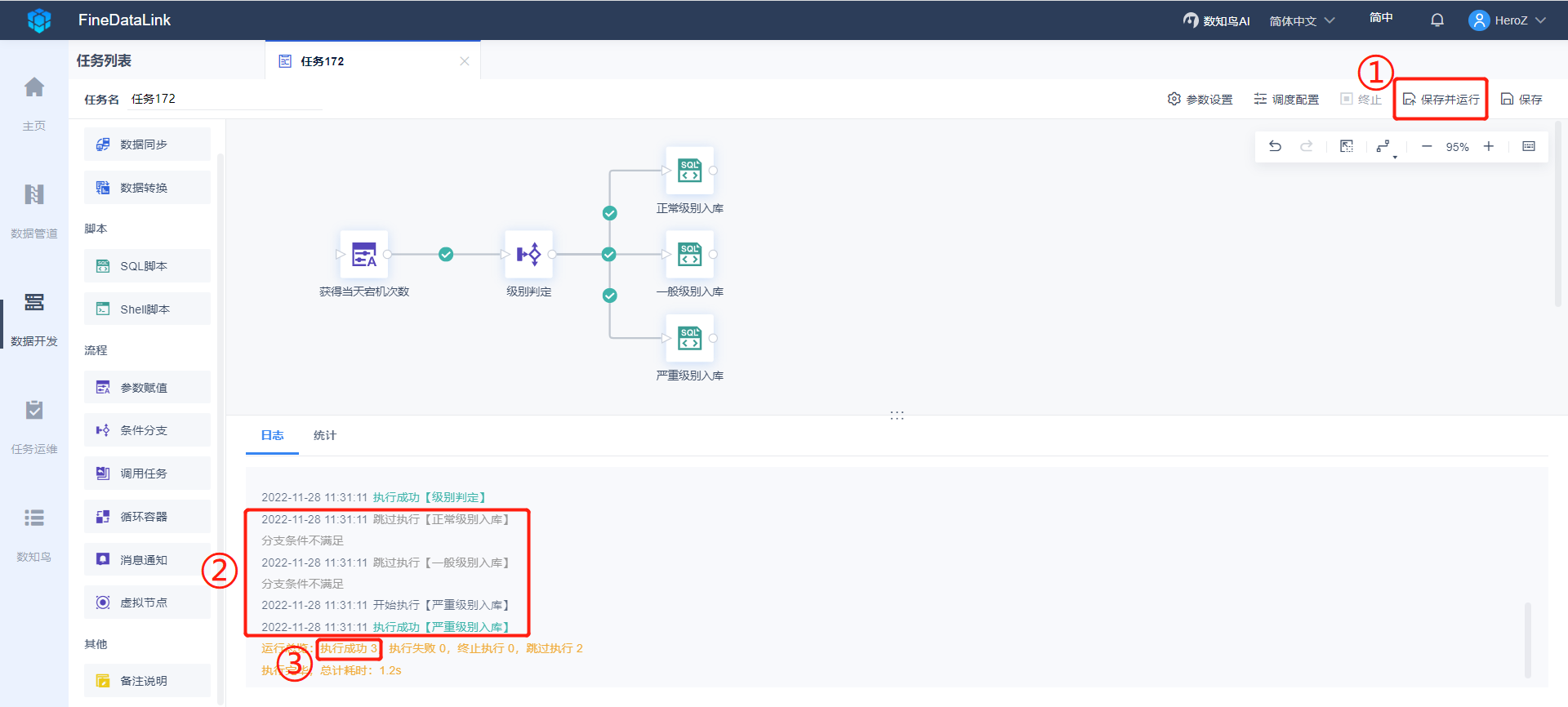The image size is (1568, 707).
Task: Open the 数知鸟AI assistant
Action: click(1216, 20)
